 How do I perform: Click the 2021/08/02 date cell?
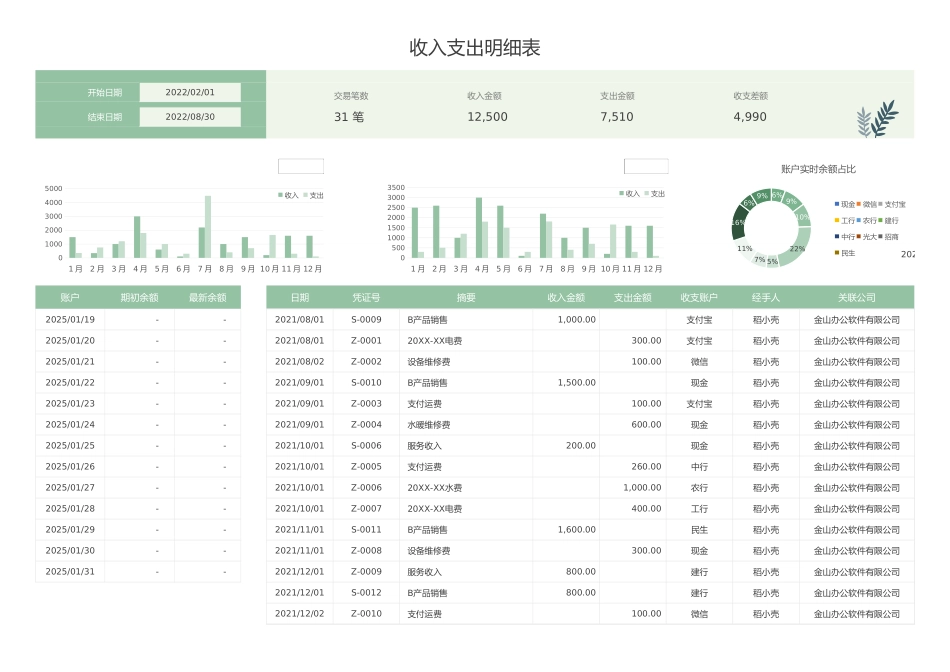[299, 362]
